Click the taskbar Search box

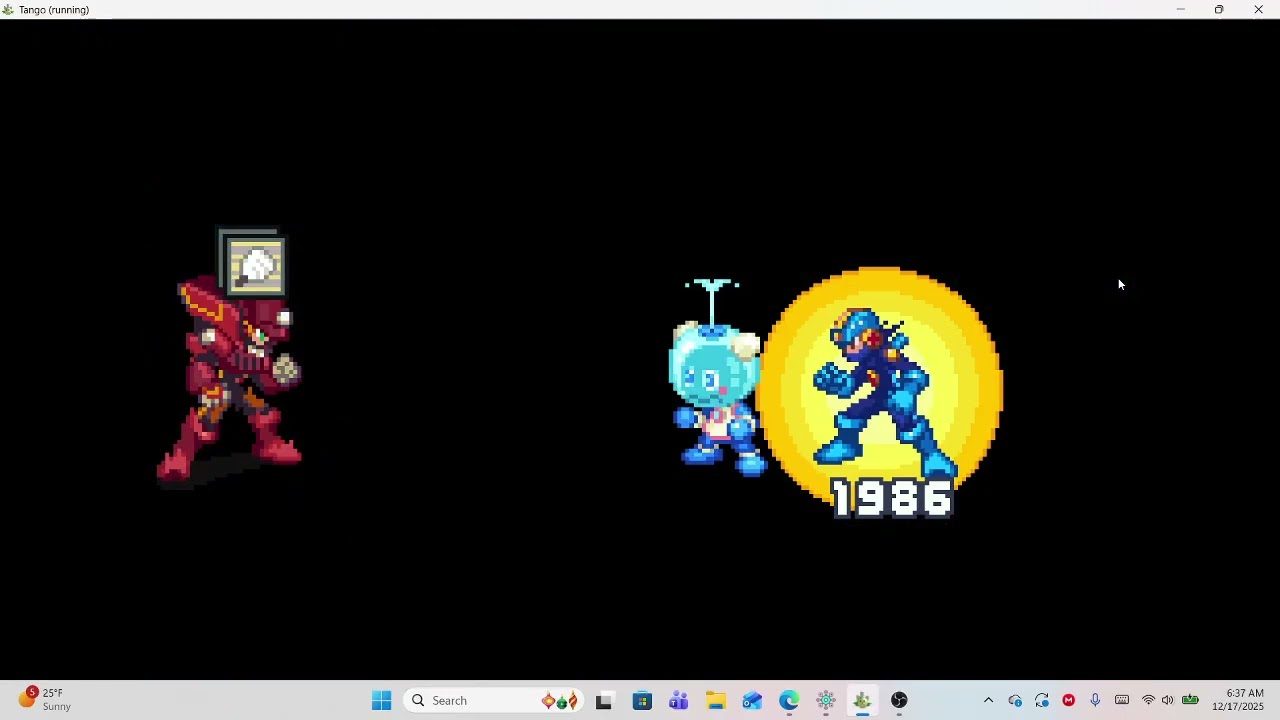pyautogui.click(x=495, y=701)
